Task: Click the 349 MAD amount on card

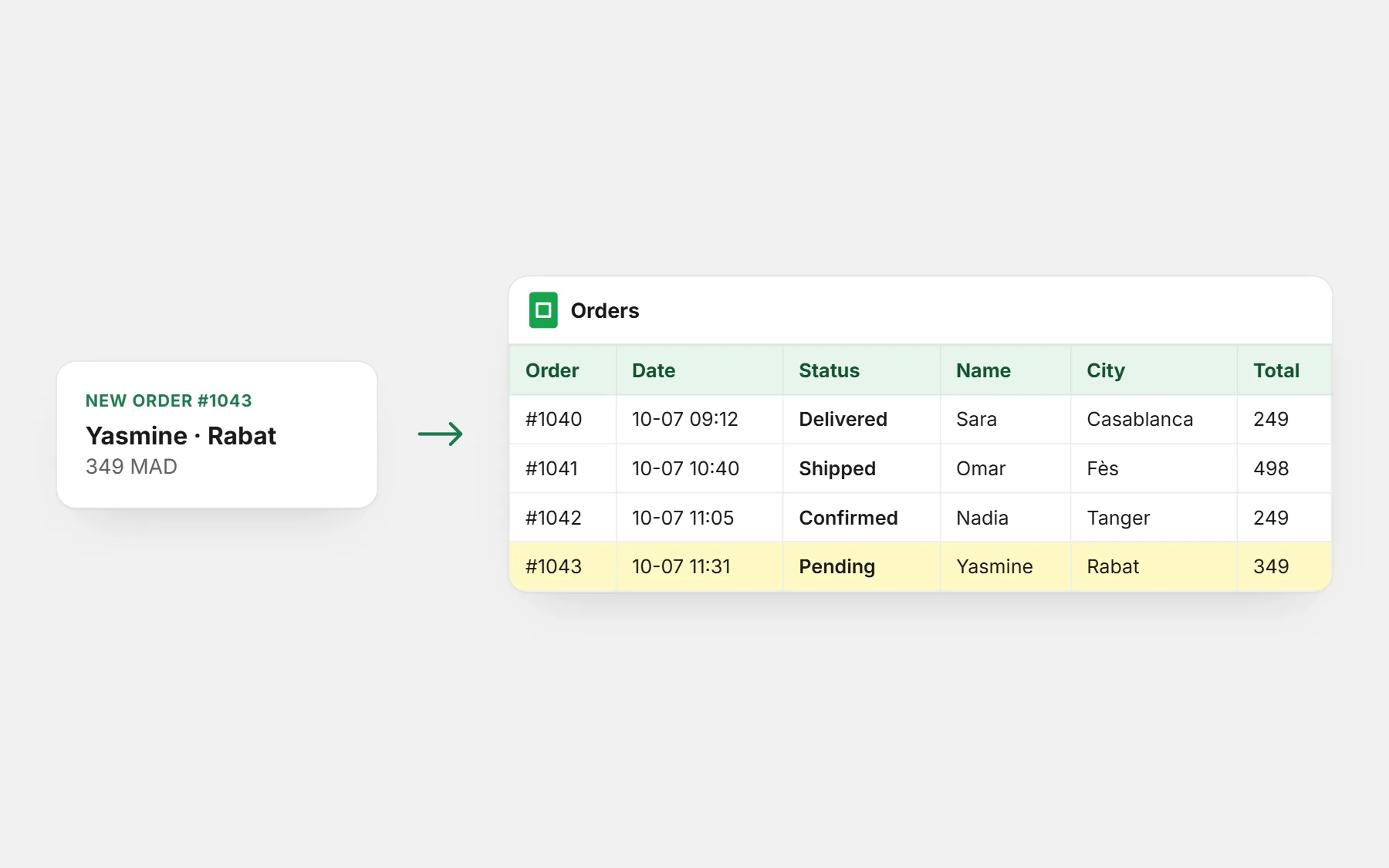Action: (131, 467)
